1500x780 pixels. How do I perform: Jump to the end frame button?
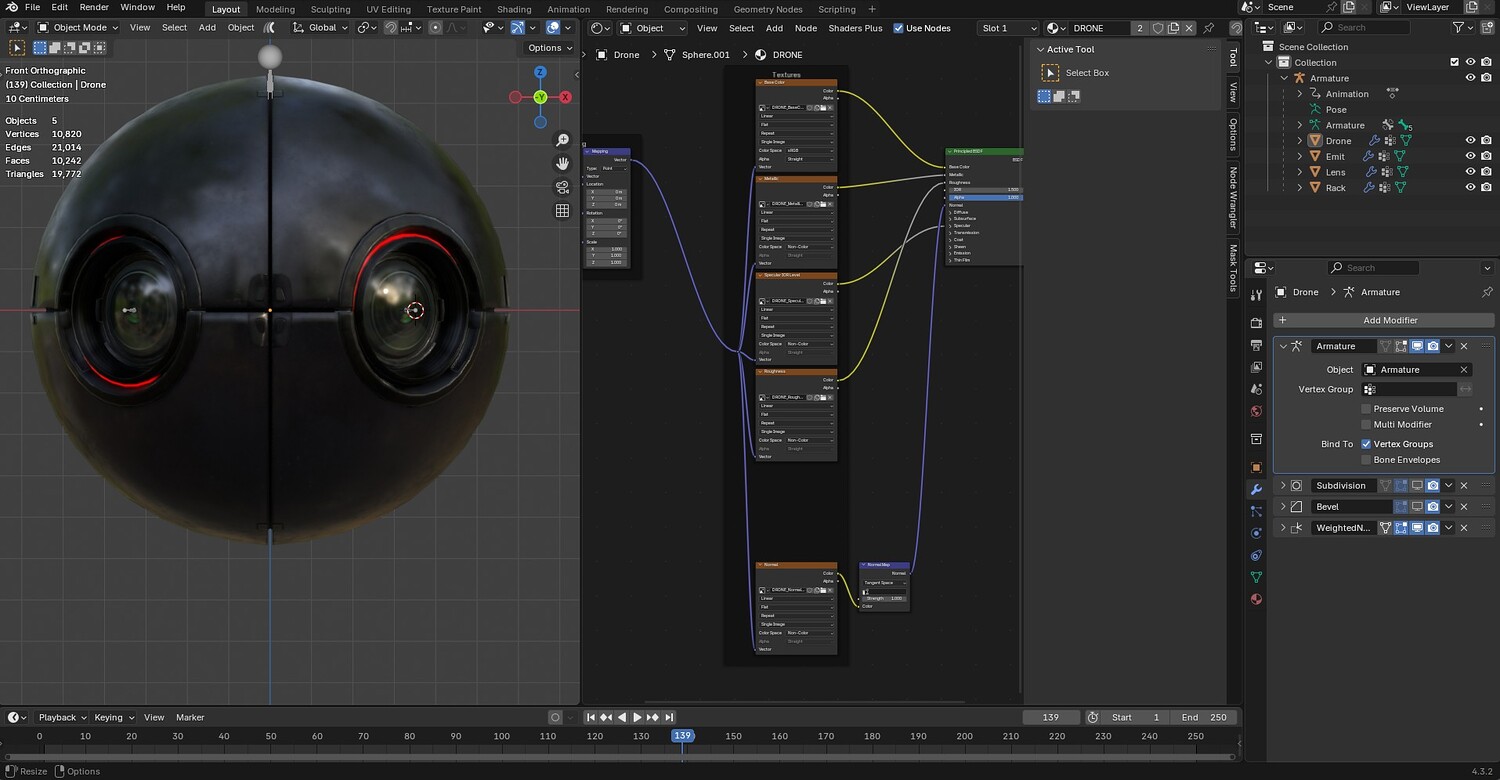coord(669,717)
